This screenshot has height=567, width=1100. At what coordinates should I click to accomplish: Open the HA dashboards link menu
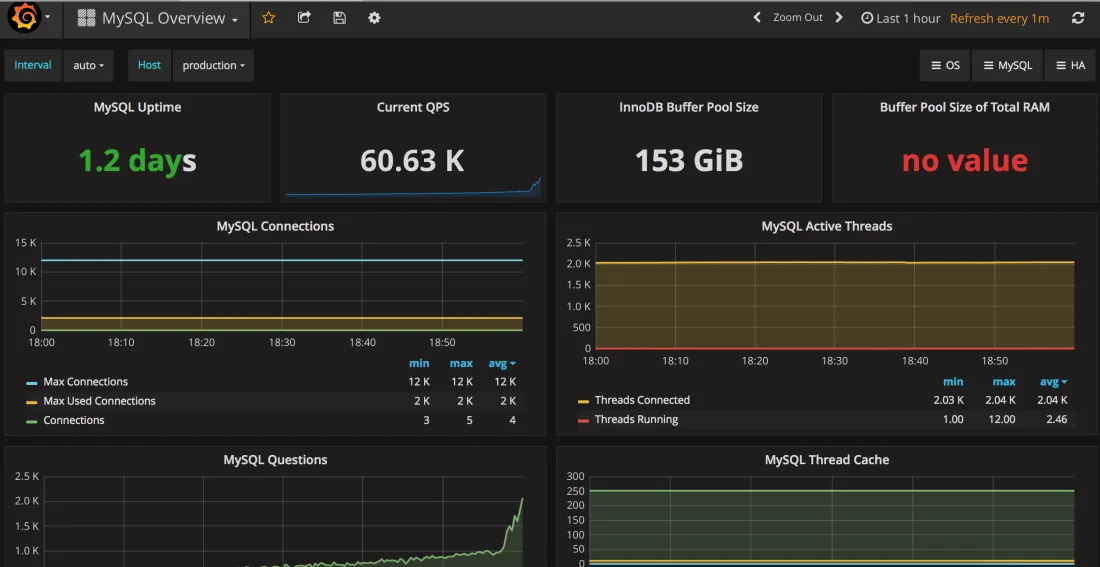click(x=1071, y=65)
